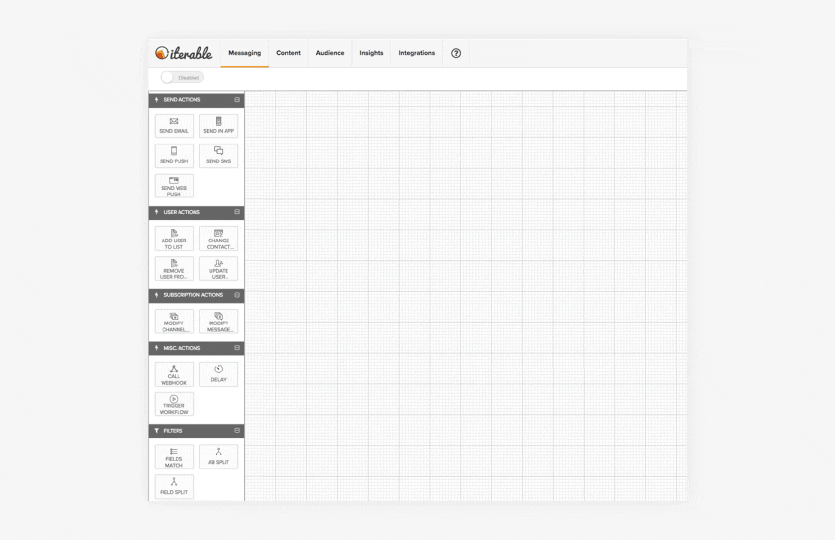Screen dimensions: 835x540
Task: Collapse the Subscription Actions section
Action: click(x=237, y=295)
